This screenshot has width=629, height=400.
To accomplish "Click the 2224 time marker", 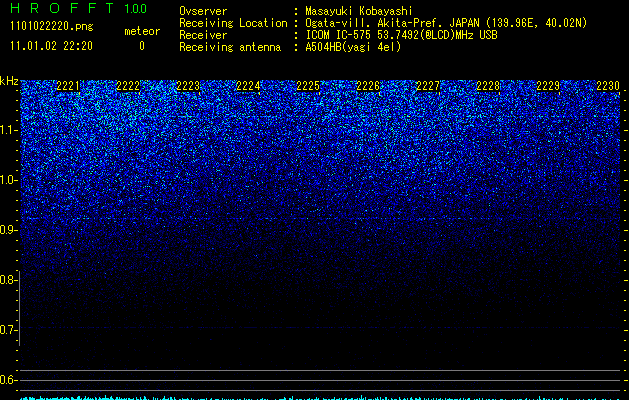I will coord(248,86).
